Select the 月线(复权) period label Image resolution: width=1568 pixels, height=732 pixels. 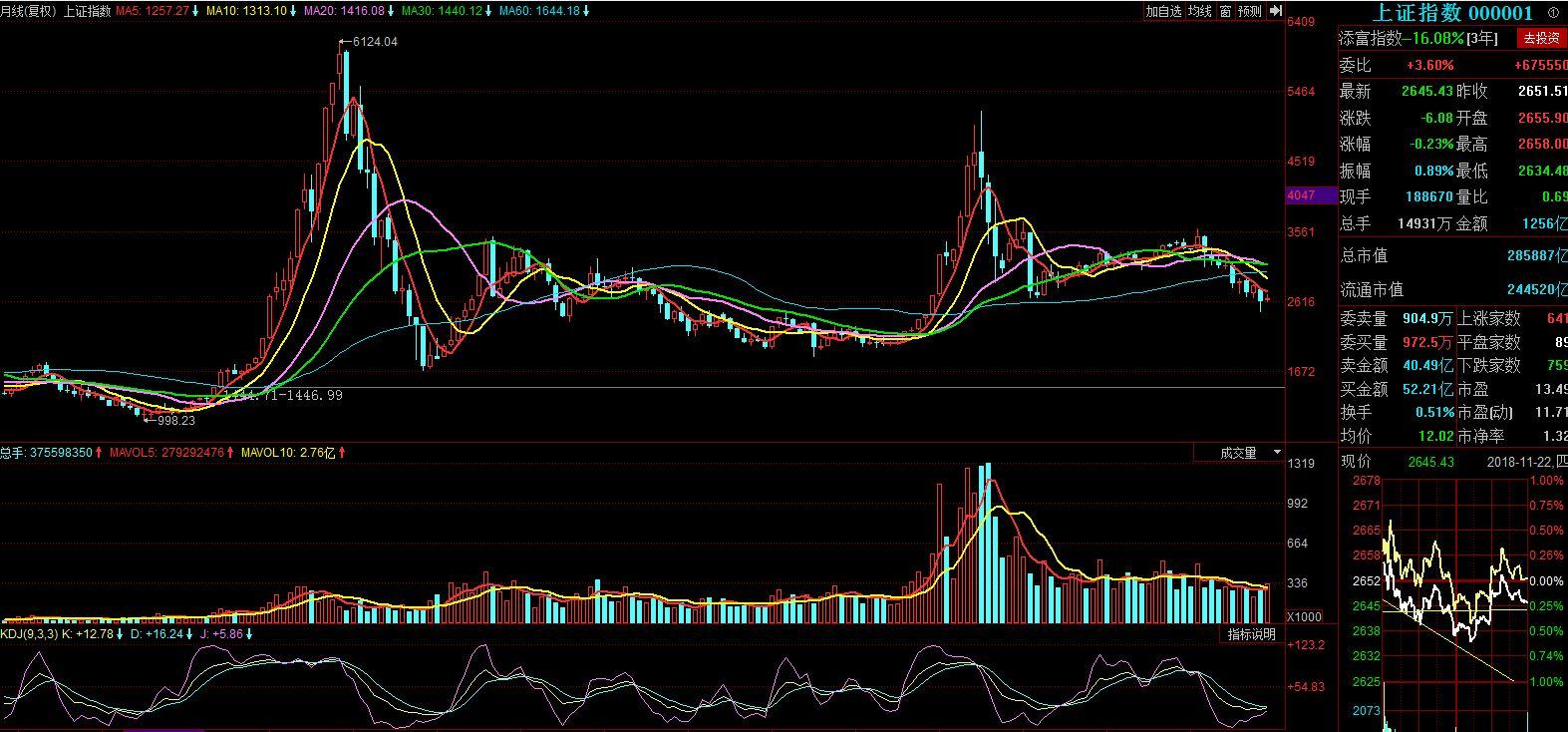click(28, 11)
